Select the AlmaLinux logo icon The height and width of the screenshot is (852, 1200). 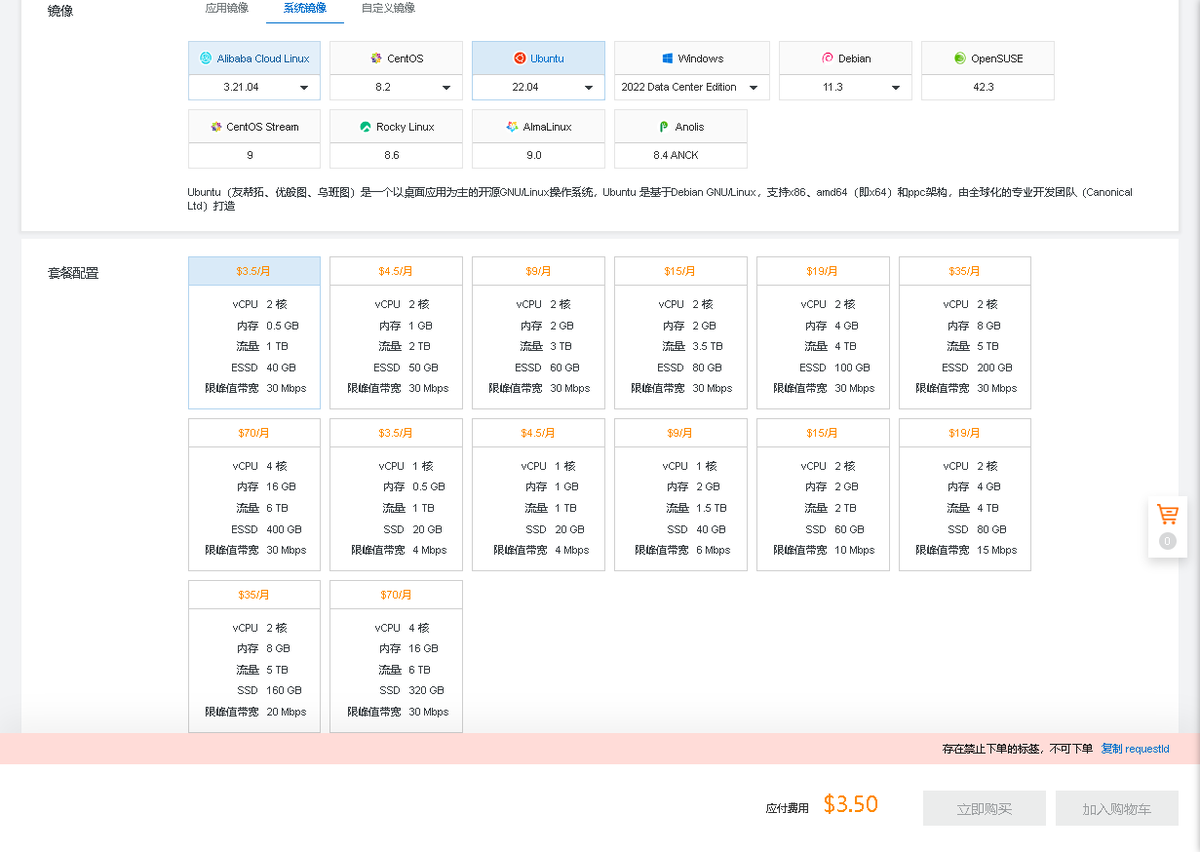[512, 127]
